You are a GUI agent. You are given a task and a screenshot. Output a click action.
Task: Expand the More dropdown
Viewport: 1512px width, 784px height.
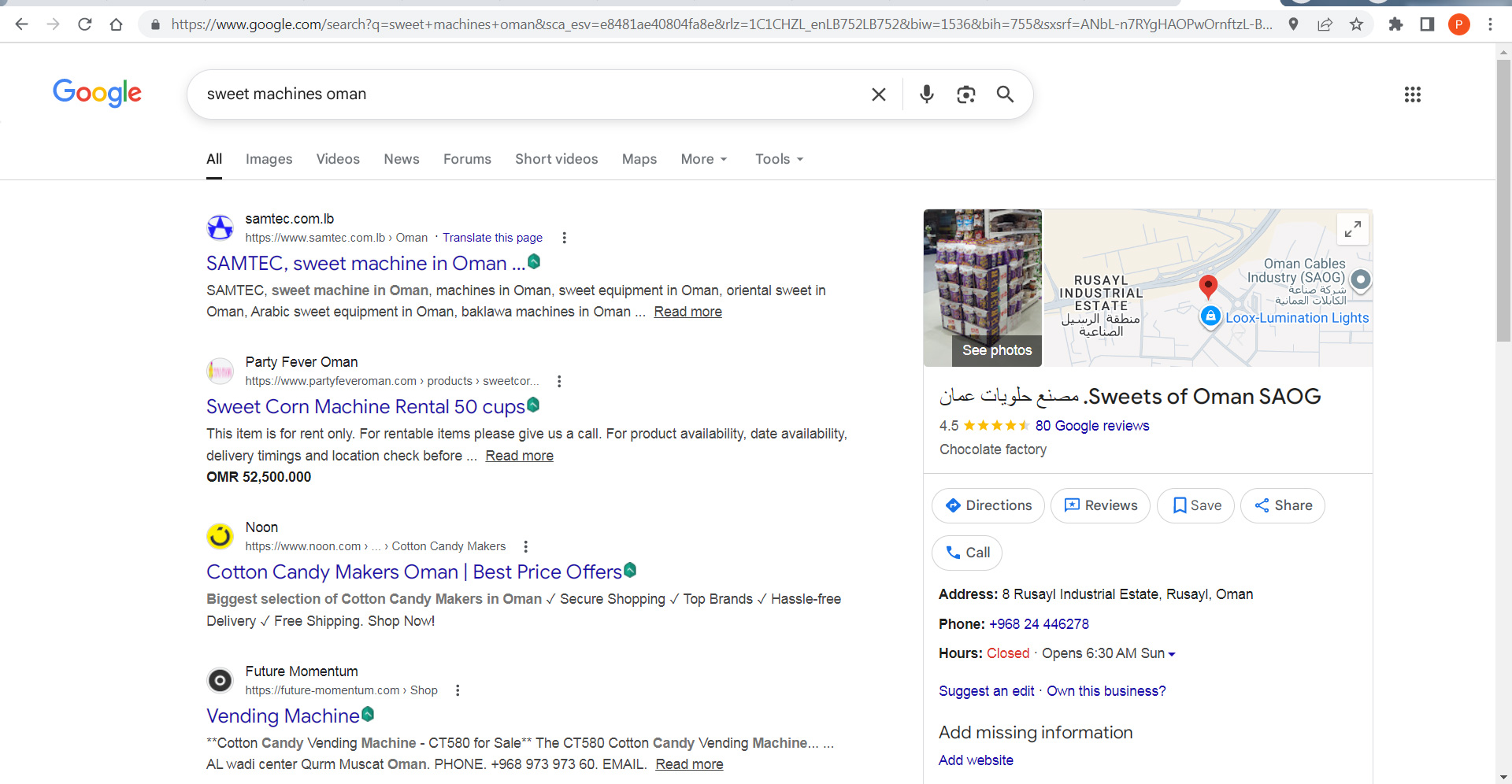704,159
